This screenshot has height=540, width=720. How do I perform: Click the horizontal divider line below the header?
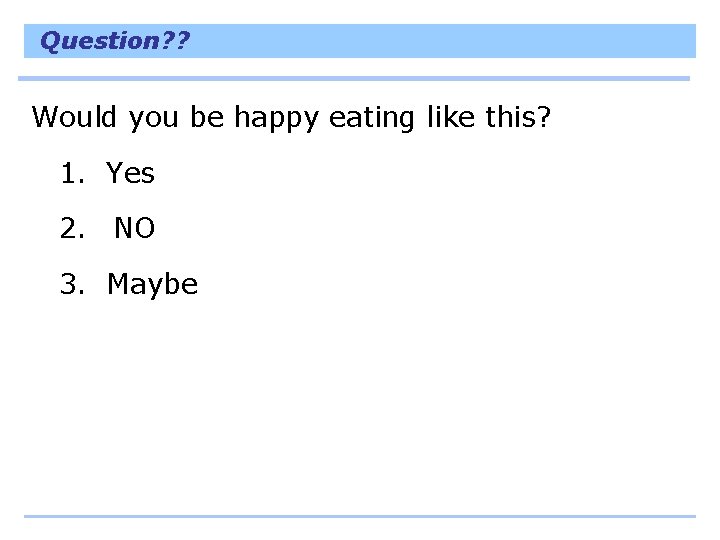tap(354, 79)
